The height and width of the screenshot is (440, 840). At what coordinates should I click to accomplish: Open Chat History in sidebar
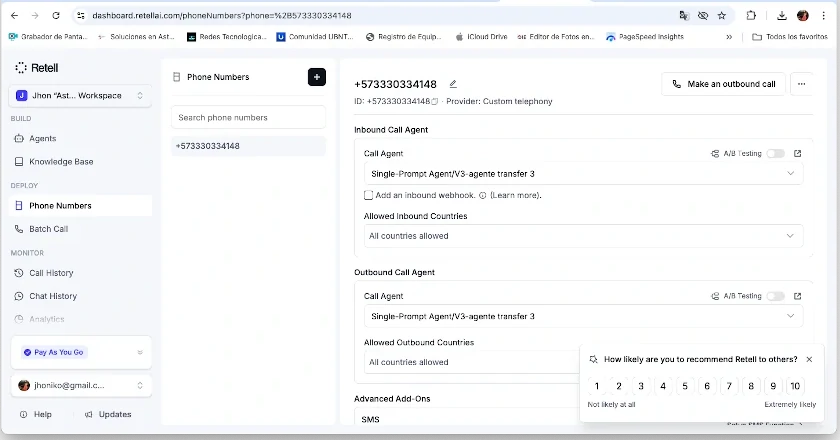[x=80, y=296]
